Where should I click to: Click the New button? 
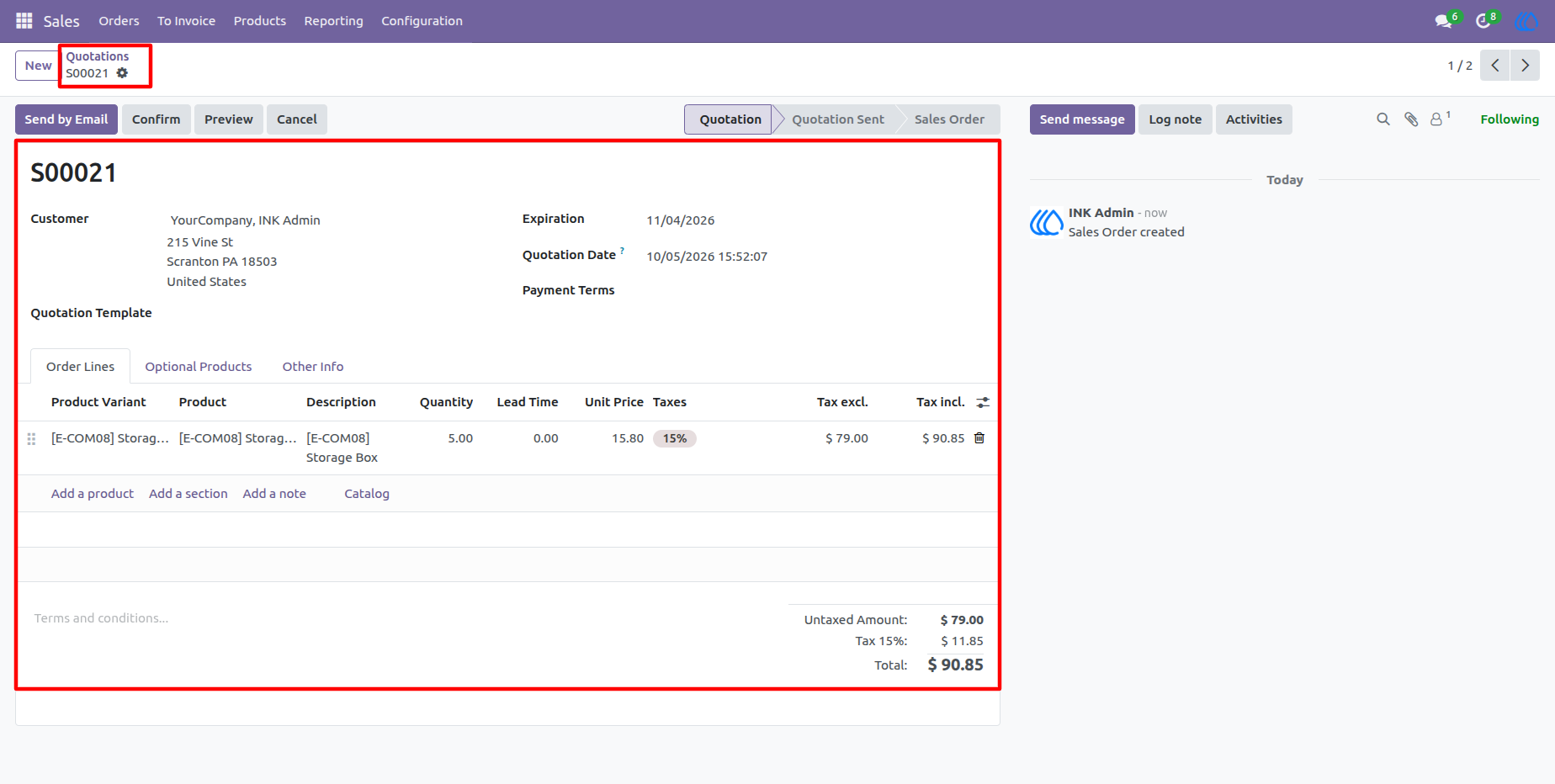point(38,66)
